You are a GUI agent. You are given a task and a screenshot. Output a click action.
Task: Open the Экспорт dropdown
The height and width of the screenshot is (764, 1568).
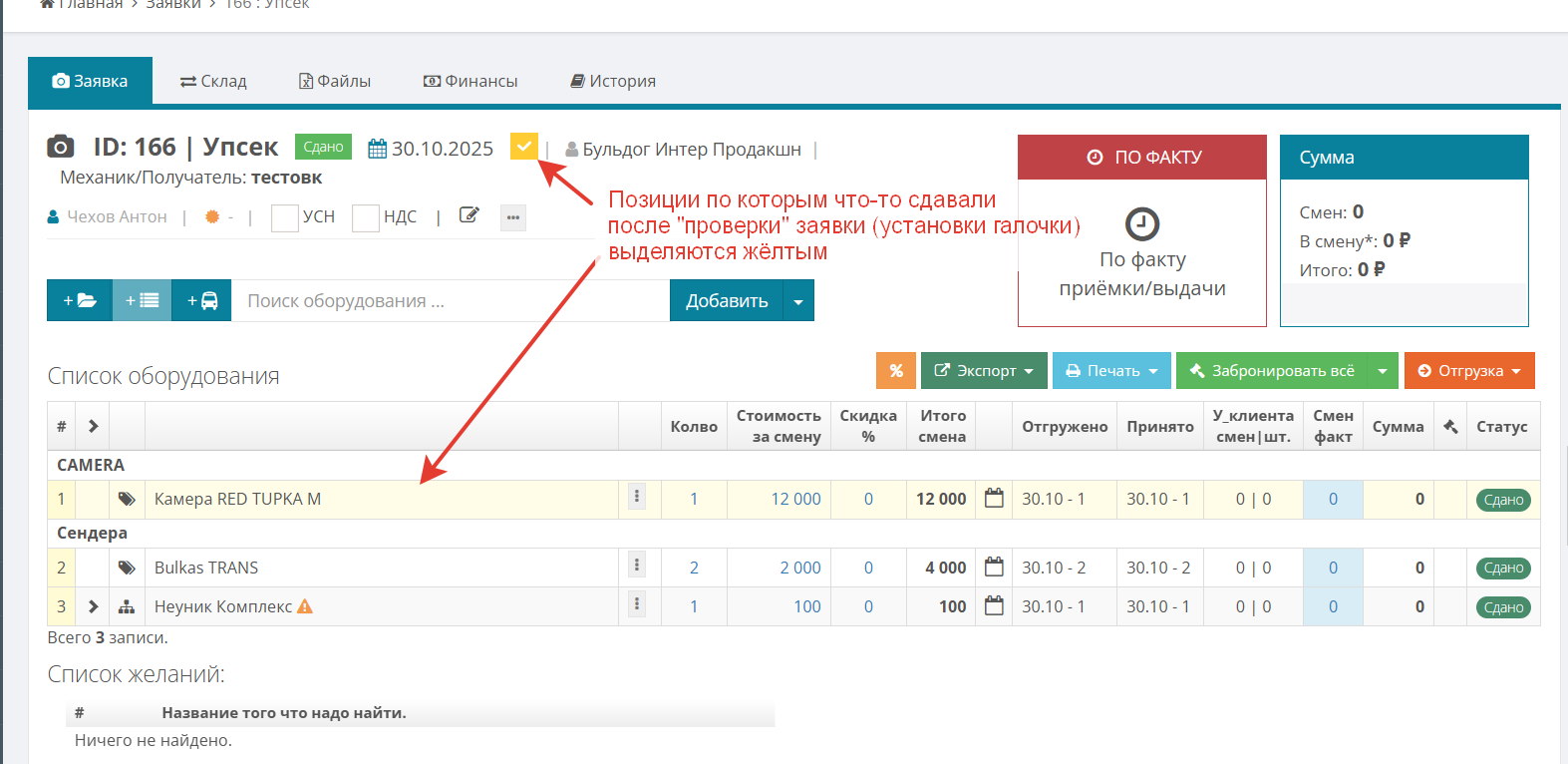(983, 371)
